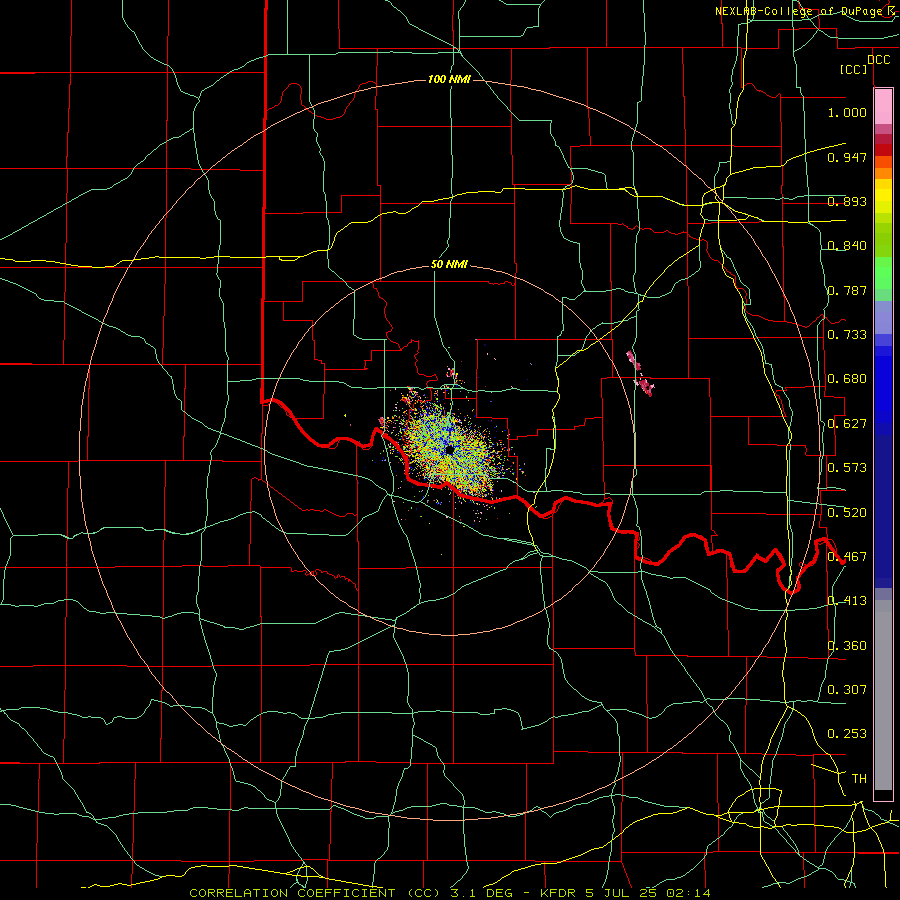Image resolution: width=900 pixels, height=900 pixels.
Task: Select the 0.680 scale value
Action: click(x=847, y=379)
